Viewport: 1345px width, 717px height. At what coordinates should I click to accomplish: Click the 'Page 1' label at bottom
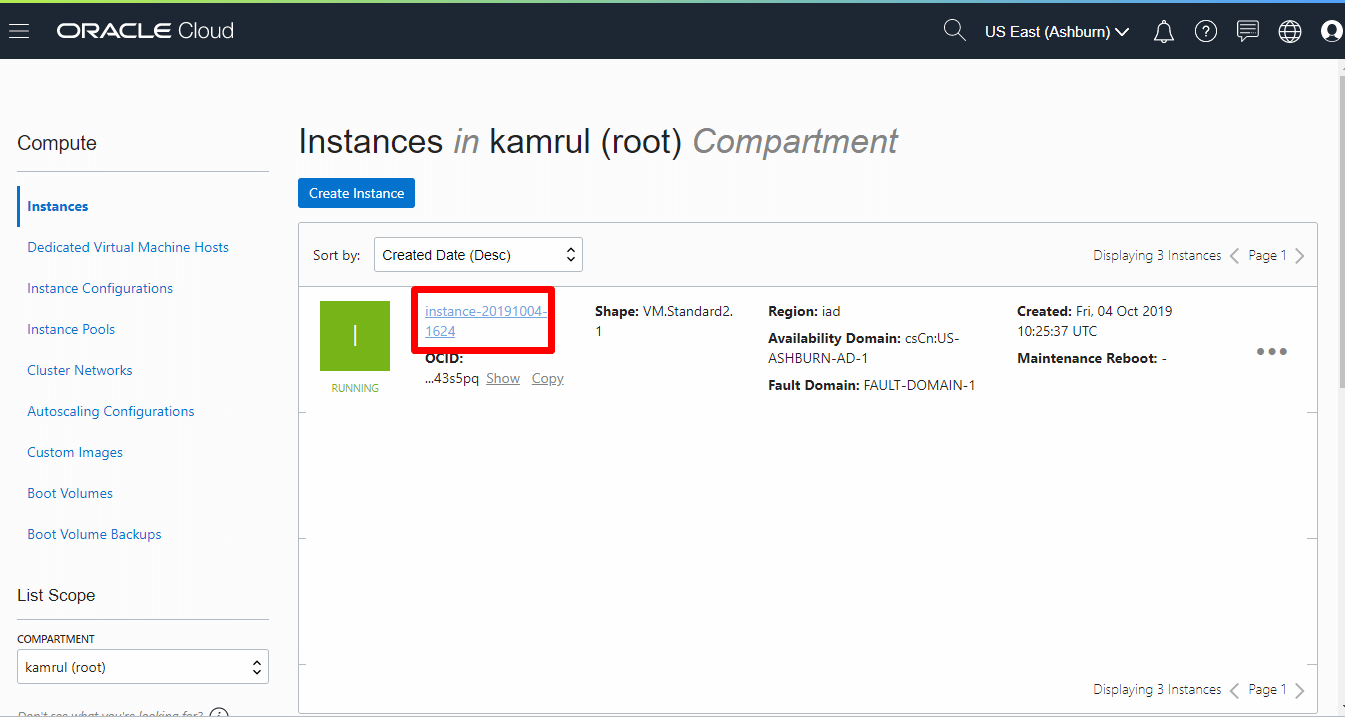[x=1268, y=690]
